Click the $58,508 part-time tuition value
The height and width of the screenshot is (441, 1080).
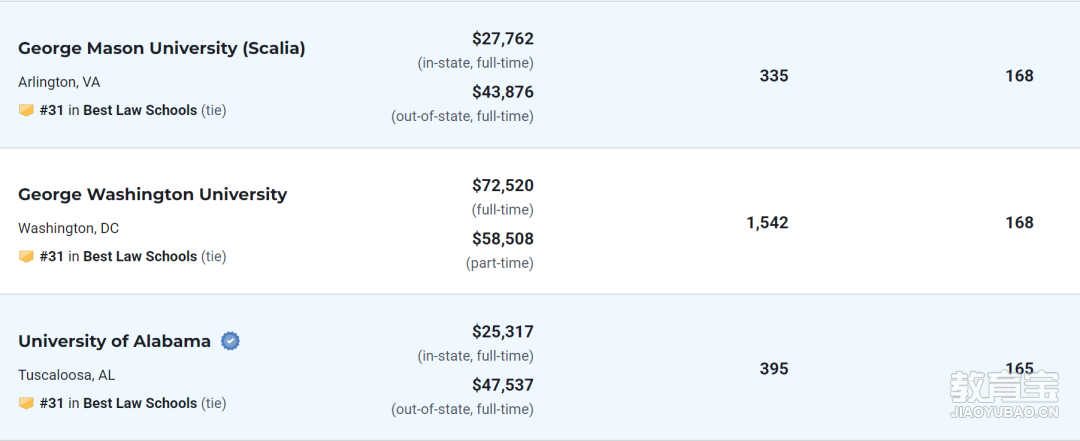point(503,239)
